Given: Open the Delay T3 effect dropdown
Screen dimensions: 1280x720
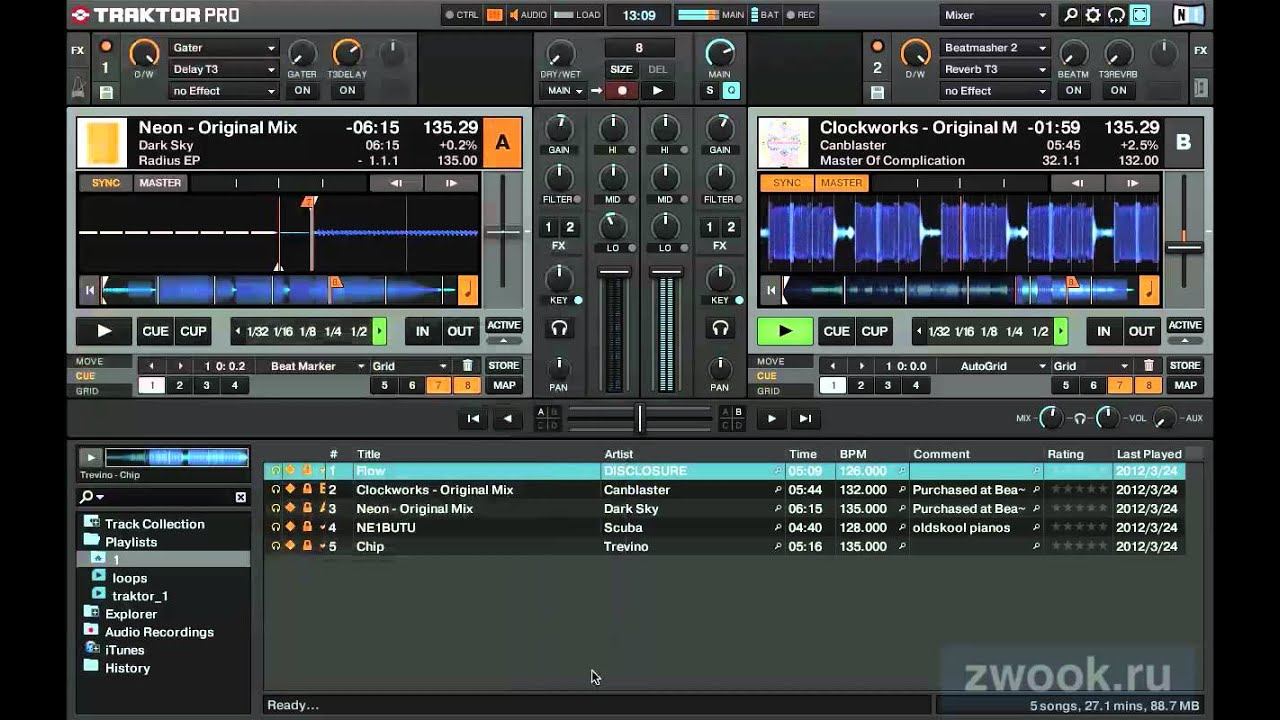Looking at the screenshot, I should pos(223,69).
